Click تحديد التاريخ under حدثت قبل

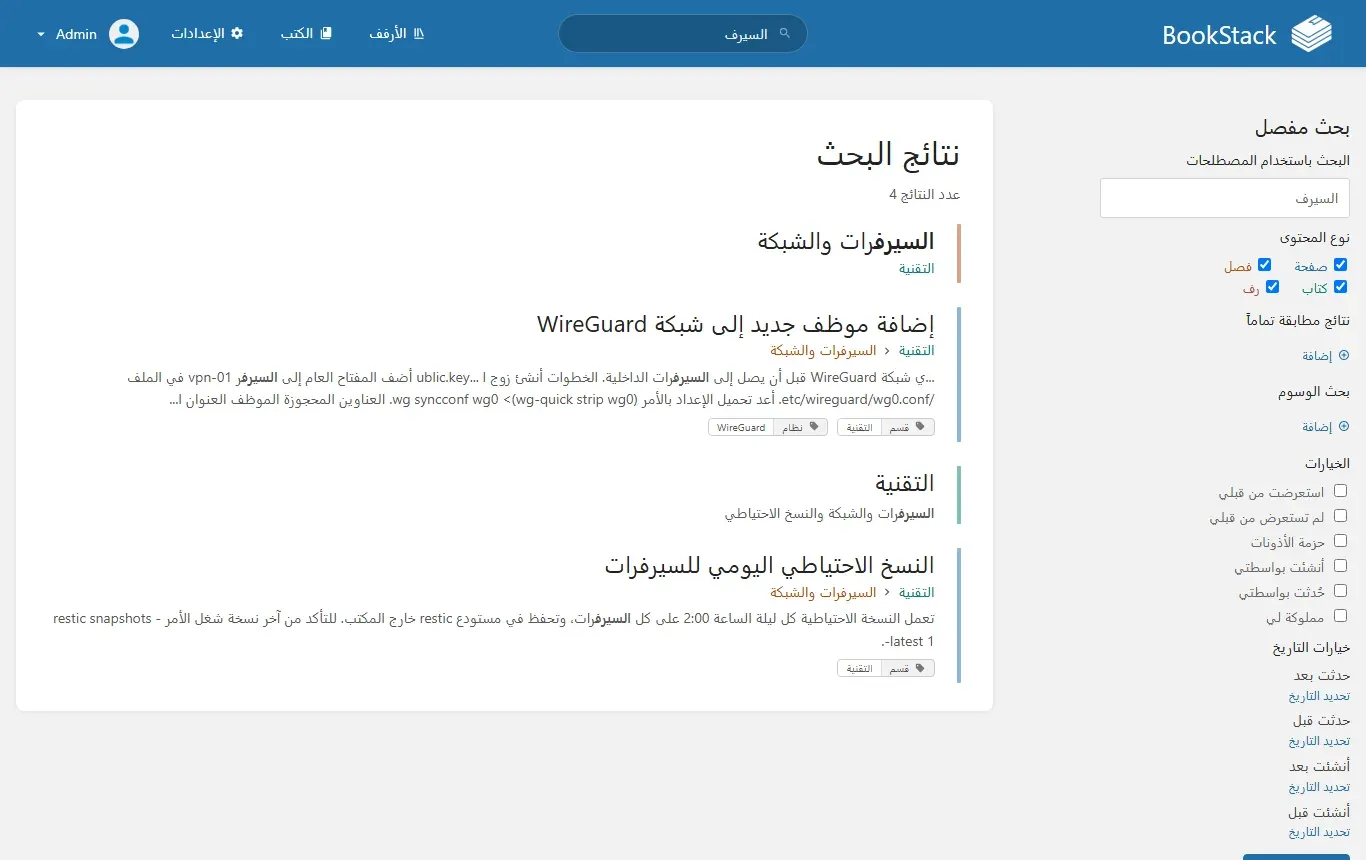pos(1319,741)
